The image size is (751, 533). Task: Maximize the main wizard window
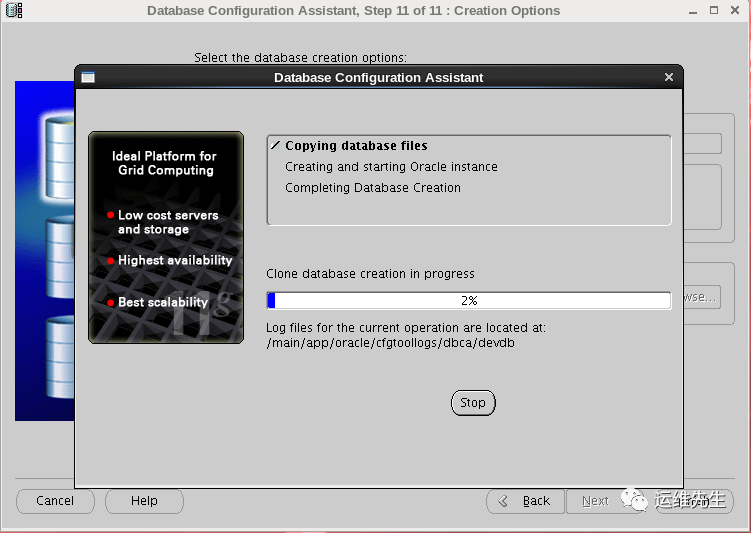[714, 10]
